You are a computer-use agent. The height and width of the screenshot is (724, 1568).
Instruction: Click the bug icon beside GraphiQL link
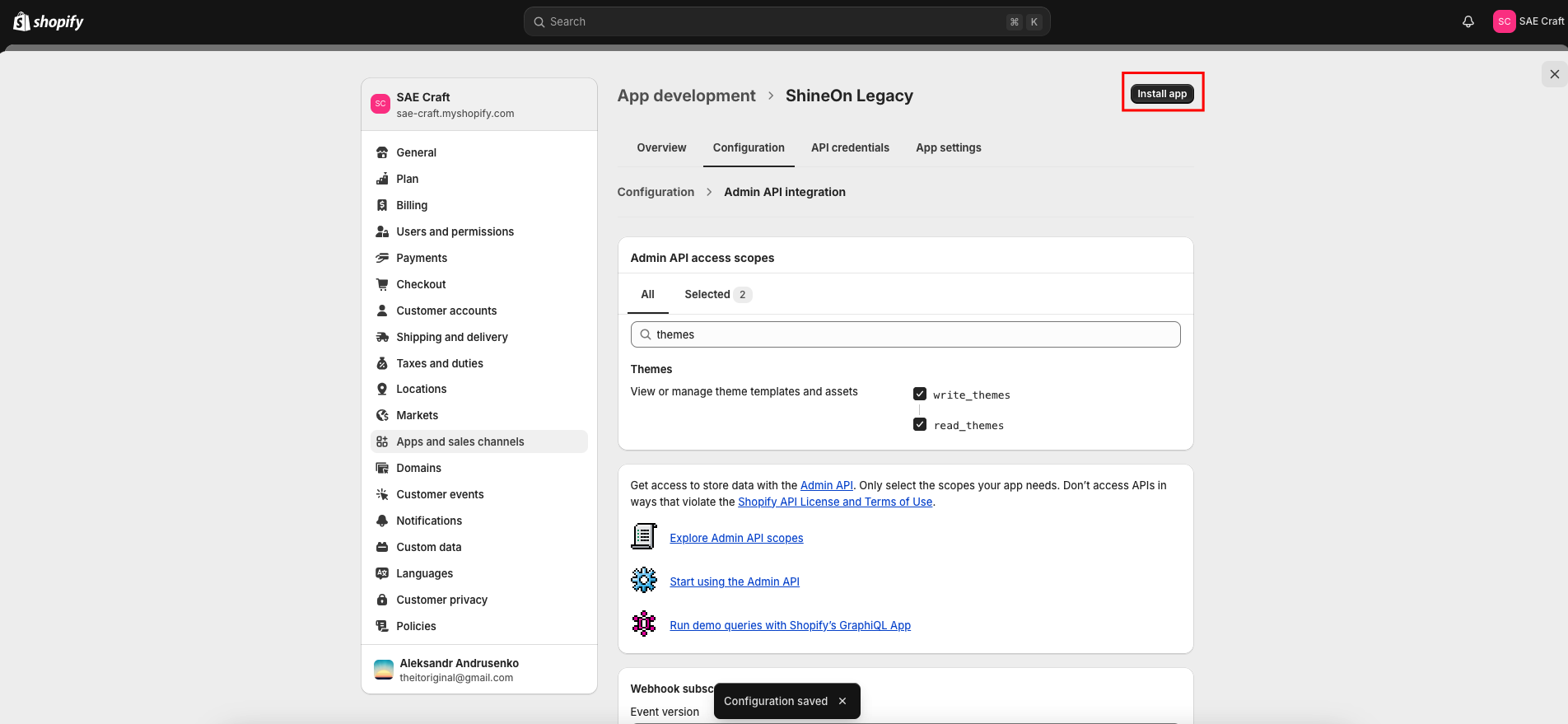(x=644, y=624)
